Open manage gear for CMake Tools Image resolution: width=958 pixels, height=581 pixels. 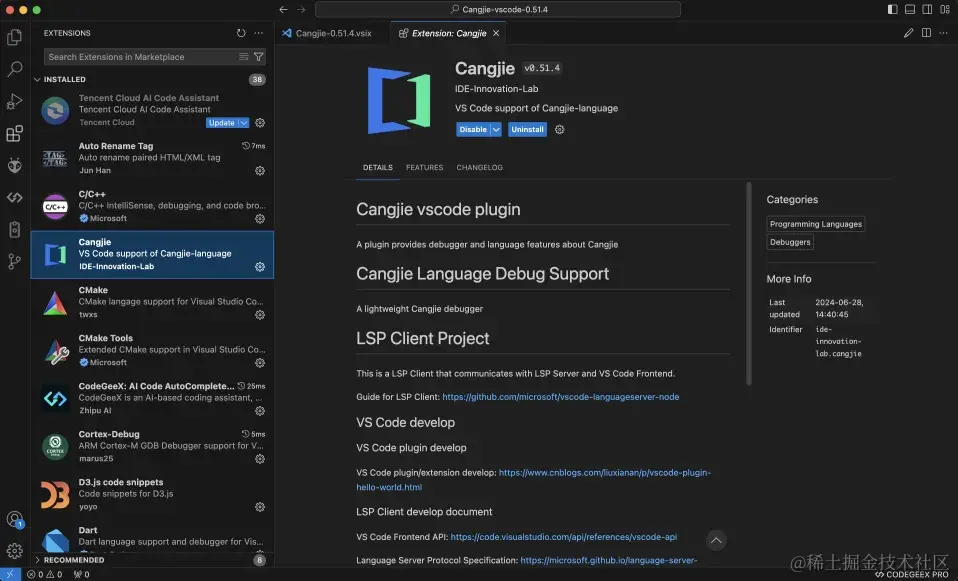[x=260, y=363]
